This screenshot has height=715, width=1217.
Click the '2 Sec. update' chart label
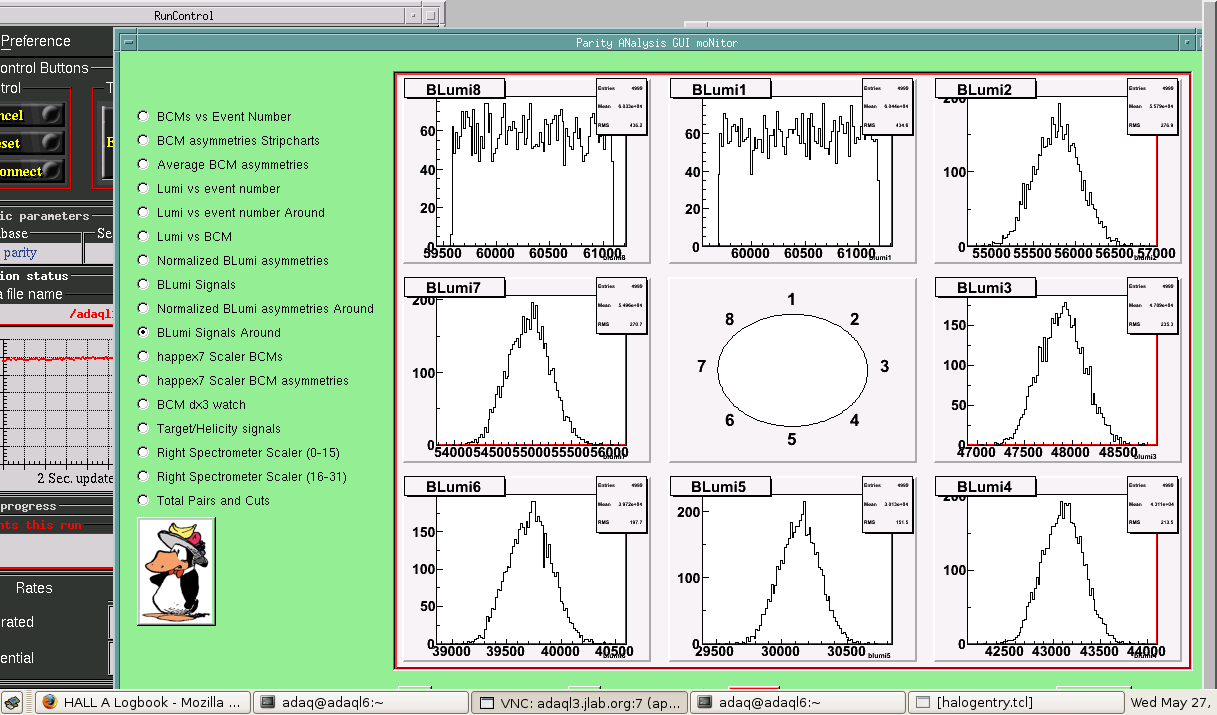click(76, 478)
